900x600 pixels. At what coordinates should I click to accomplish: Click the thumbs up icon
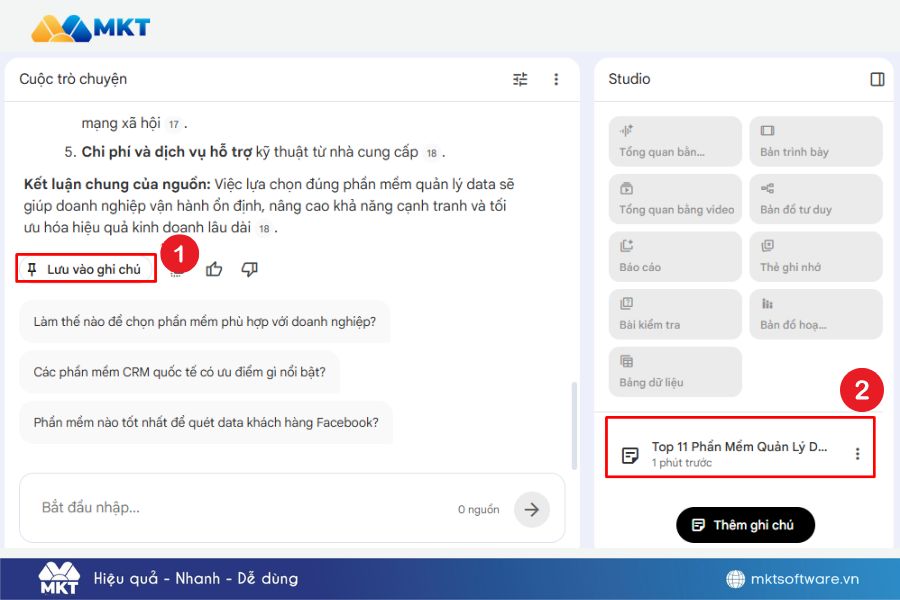coord(214,269)
